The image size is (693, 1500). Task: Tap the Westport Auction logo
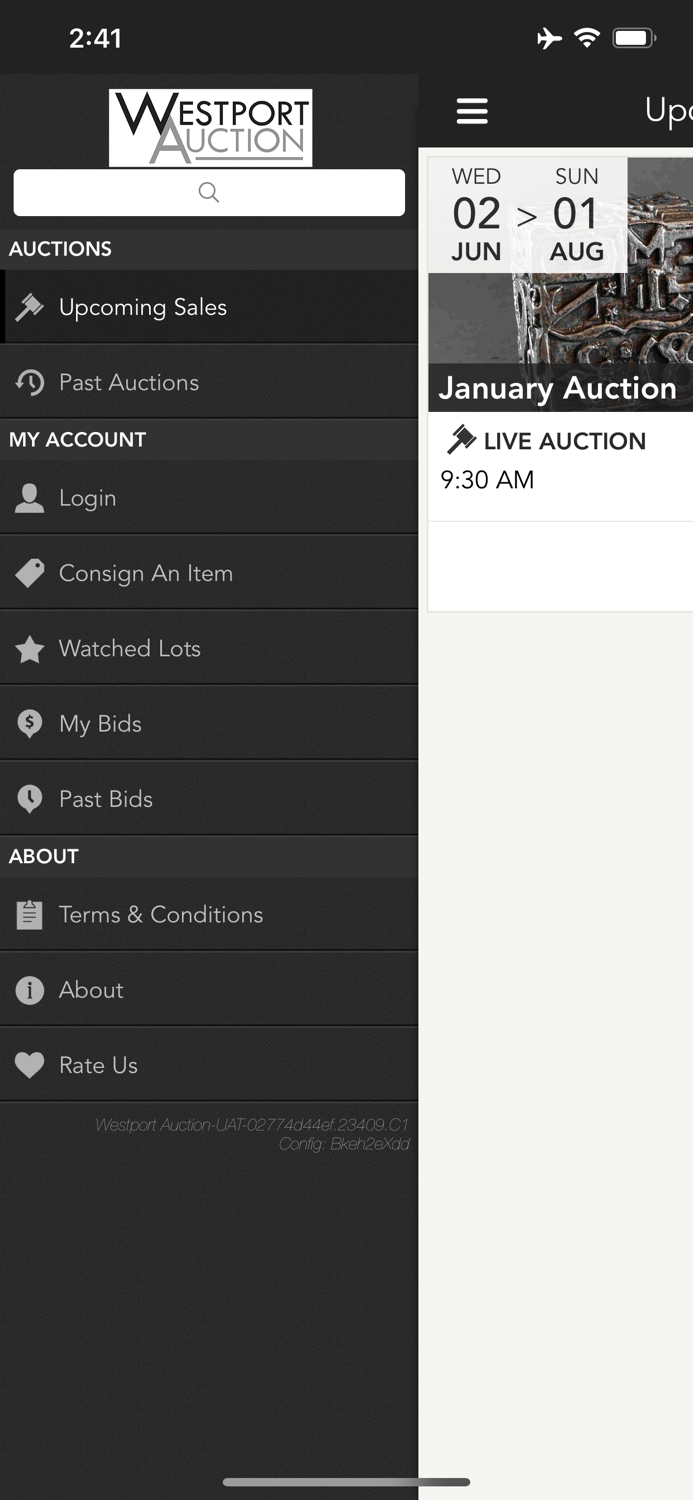[210, 127]
